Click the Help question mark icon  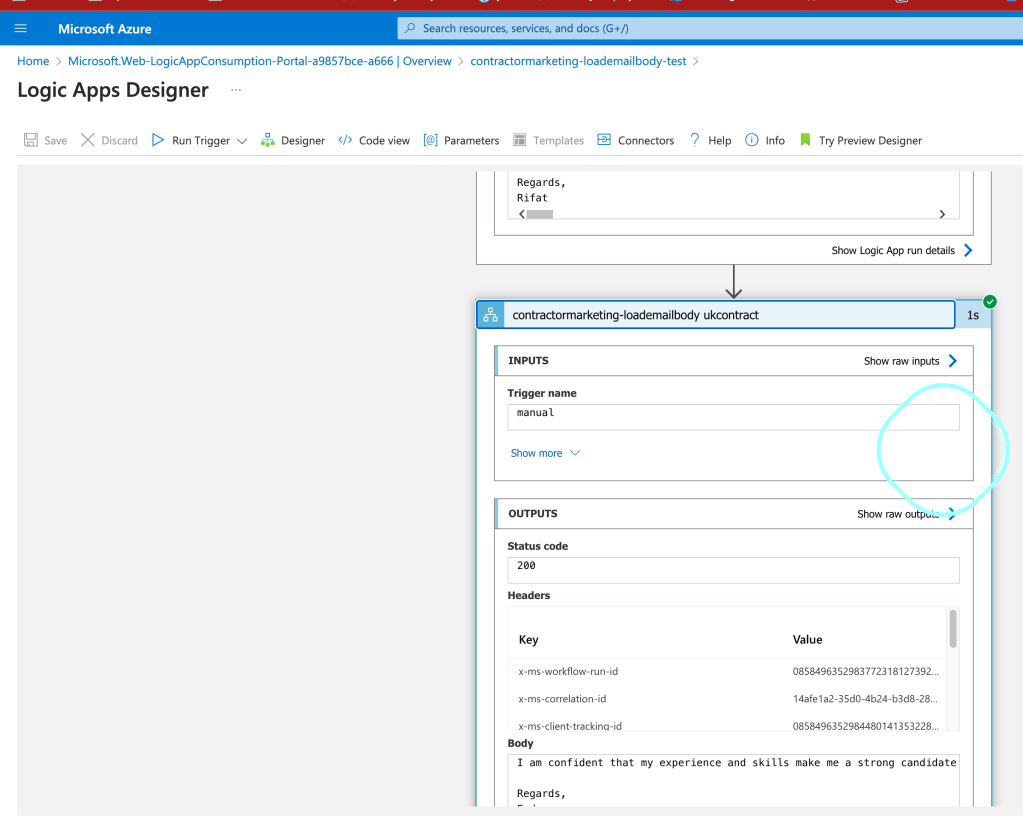(695, 140)
